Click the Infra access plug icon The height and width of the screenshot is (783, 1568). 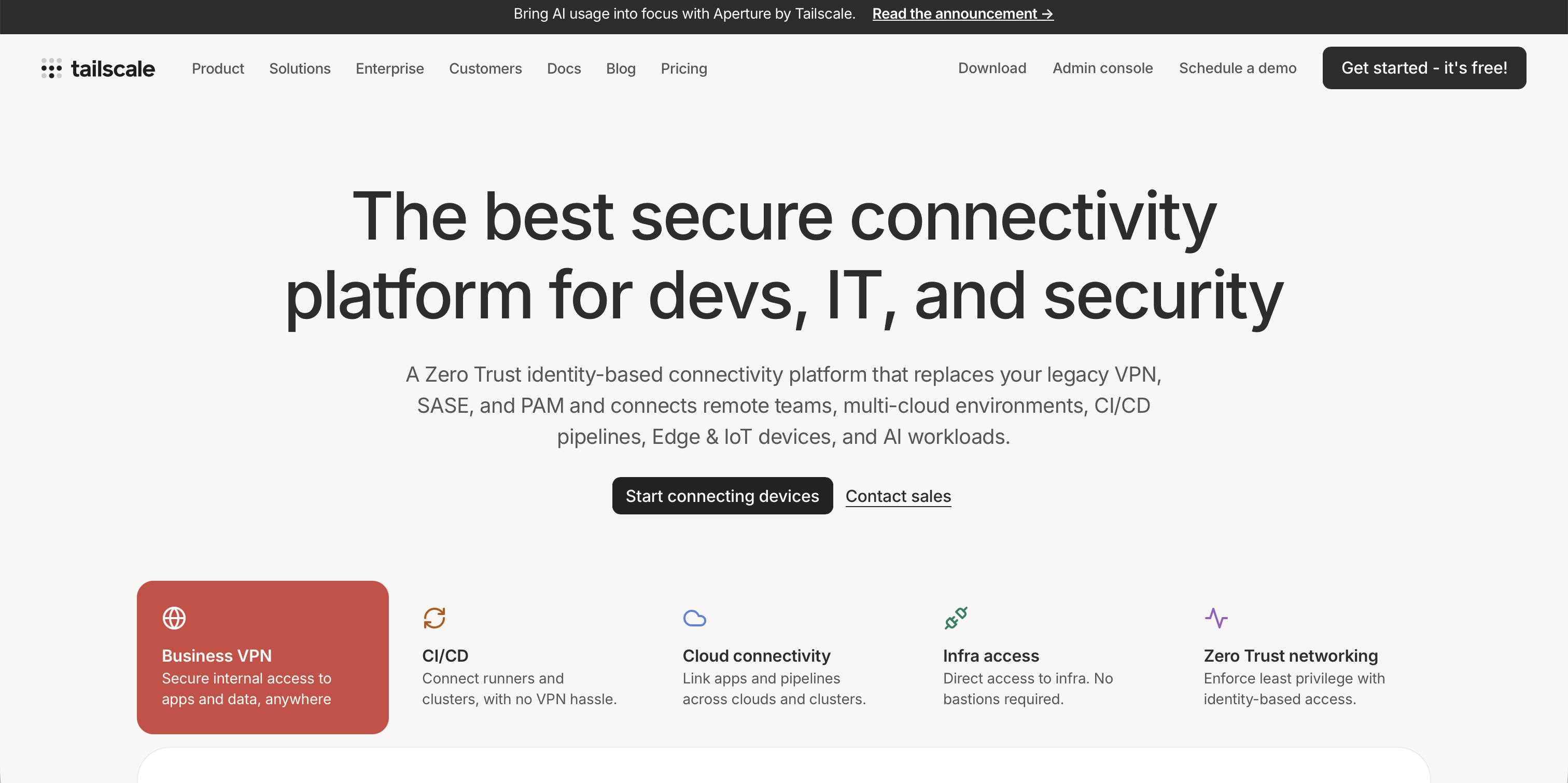pyautogui.click(x=956, y=618)
